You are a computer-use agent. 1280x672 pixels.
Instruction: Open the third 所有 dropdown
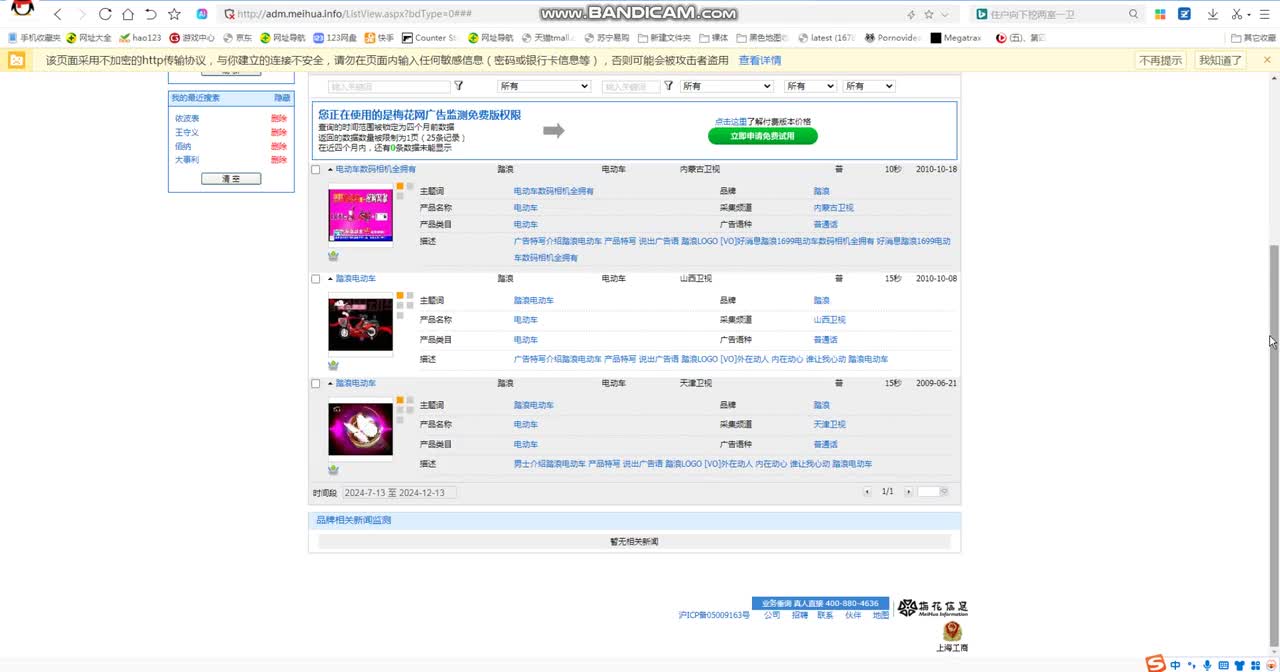pos(809,86)
